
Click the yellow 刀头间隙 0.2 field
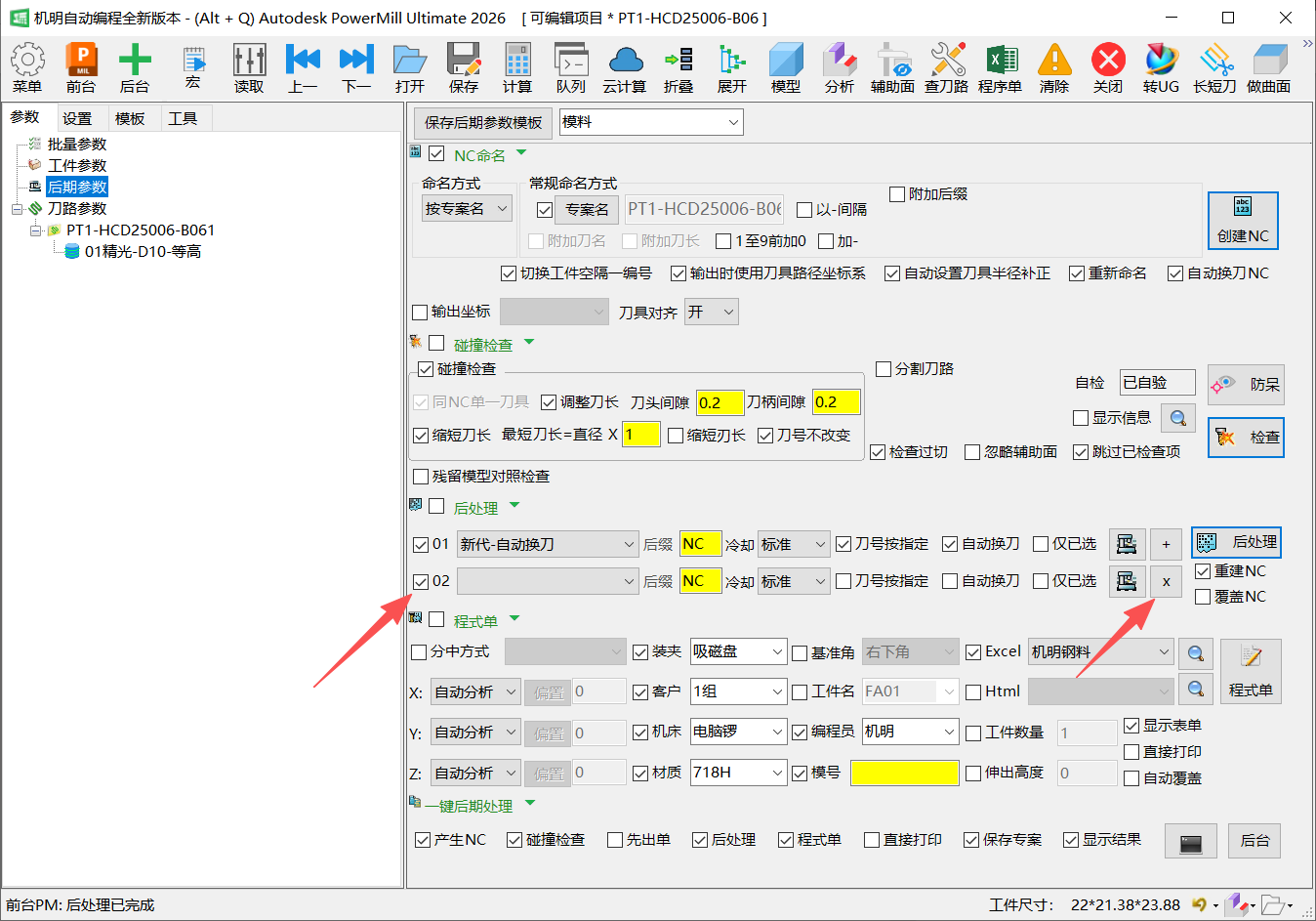click(720, 402)
